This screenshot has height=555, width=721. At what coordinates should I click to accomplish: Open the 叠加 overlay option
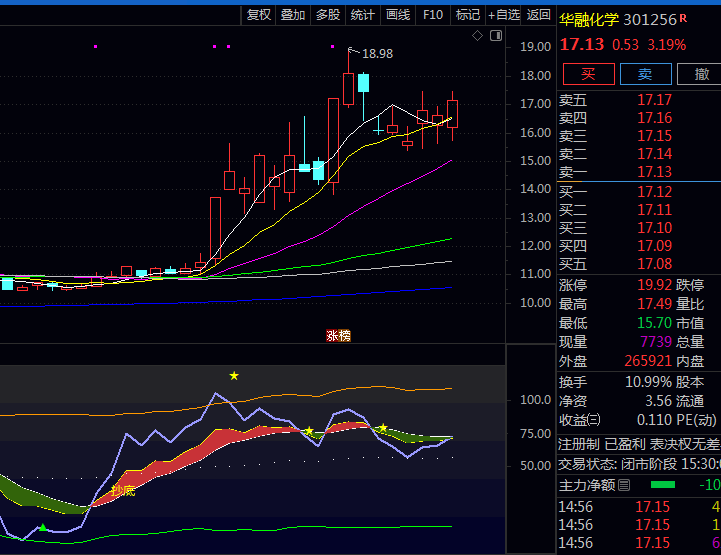(x=293, y=15)
